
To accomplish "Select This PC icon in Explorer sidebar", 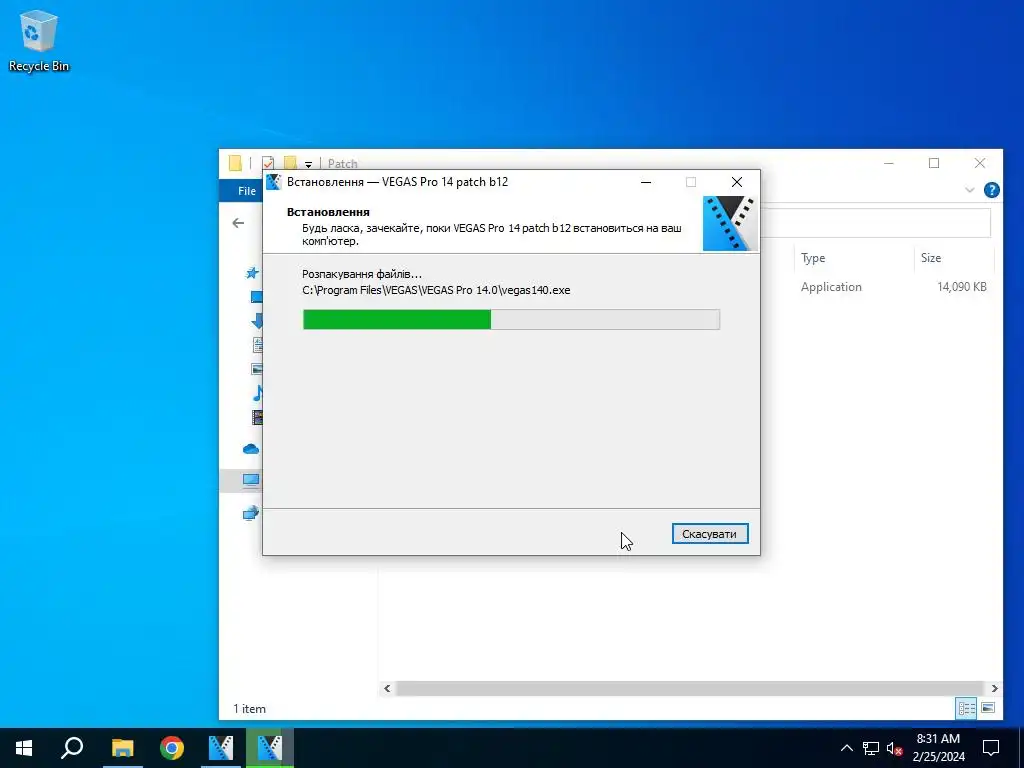I will click(x=251, y=481).
